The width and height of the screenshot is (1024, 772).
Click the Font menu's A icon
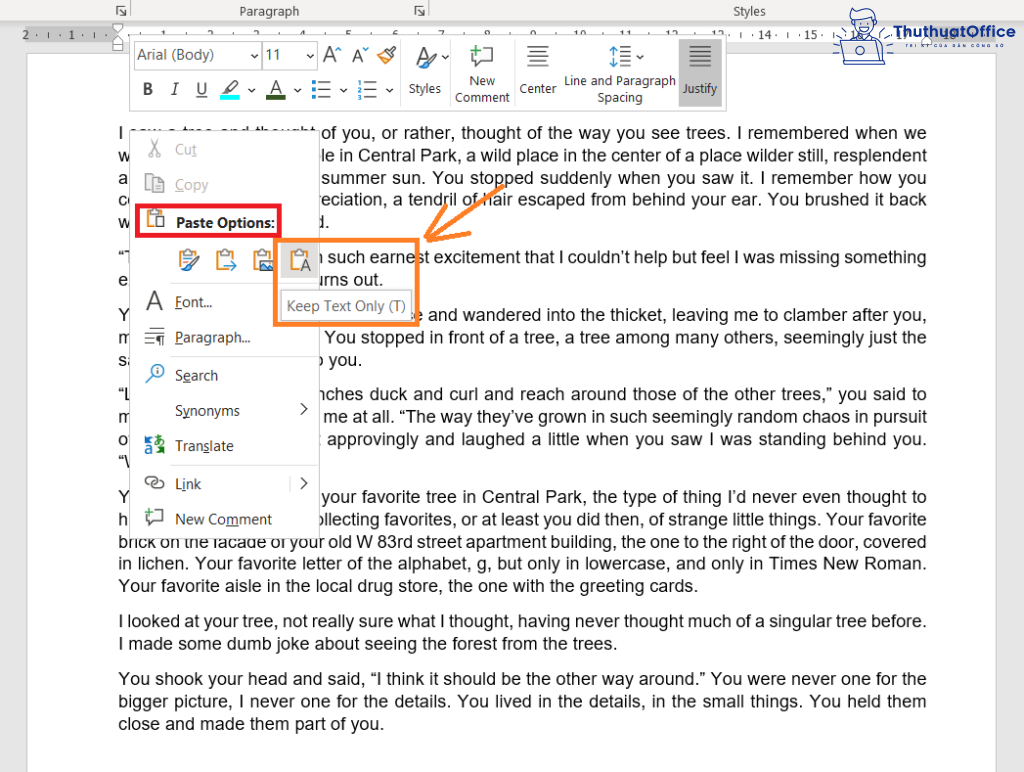coord(154,301)
